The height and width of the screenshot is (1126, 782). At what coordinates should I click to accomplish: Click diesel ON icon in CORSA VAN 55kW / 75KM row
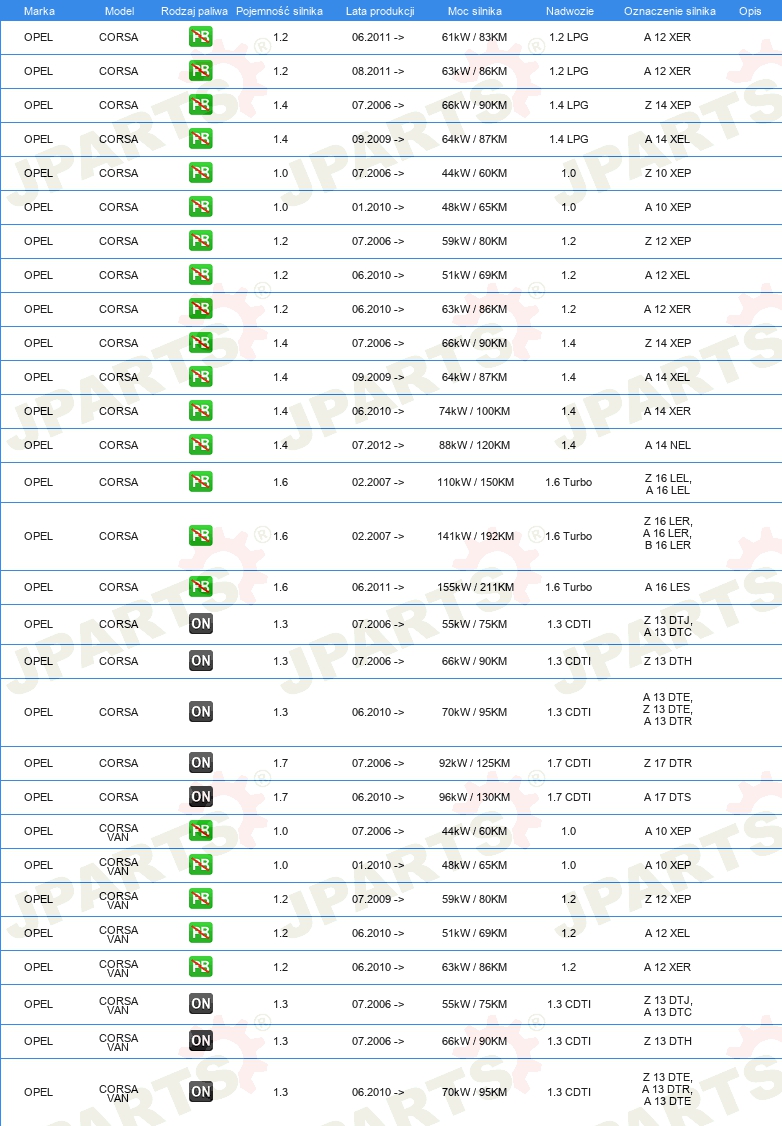[x=201, y=1004]
